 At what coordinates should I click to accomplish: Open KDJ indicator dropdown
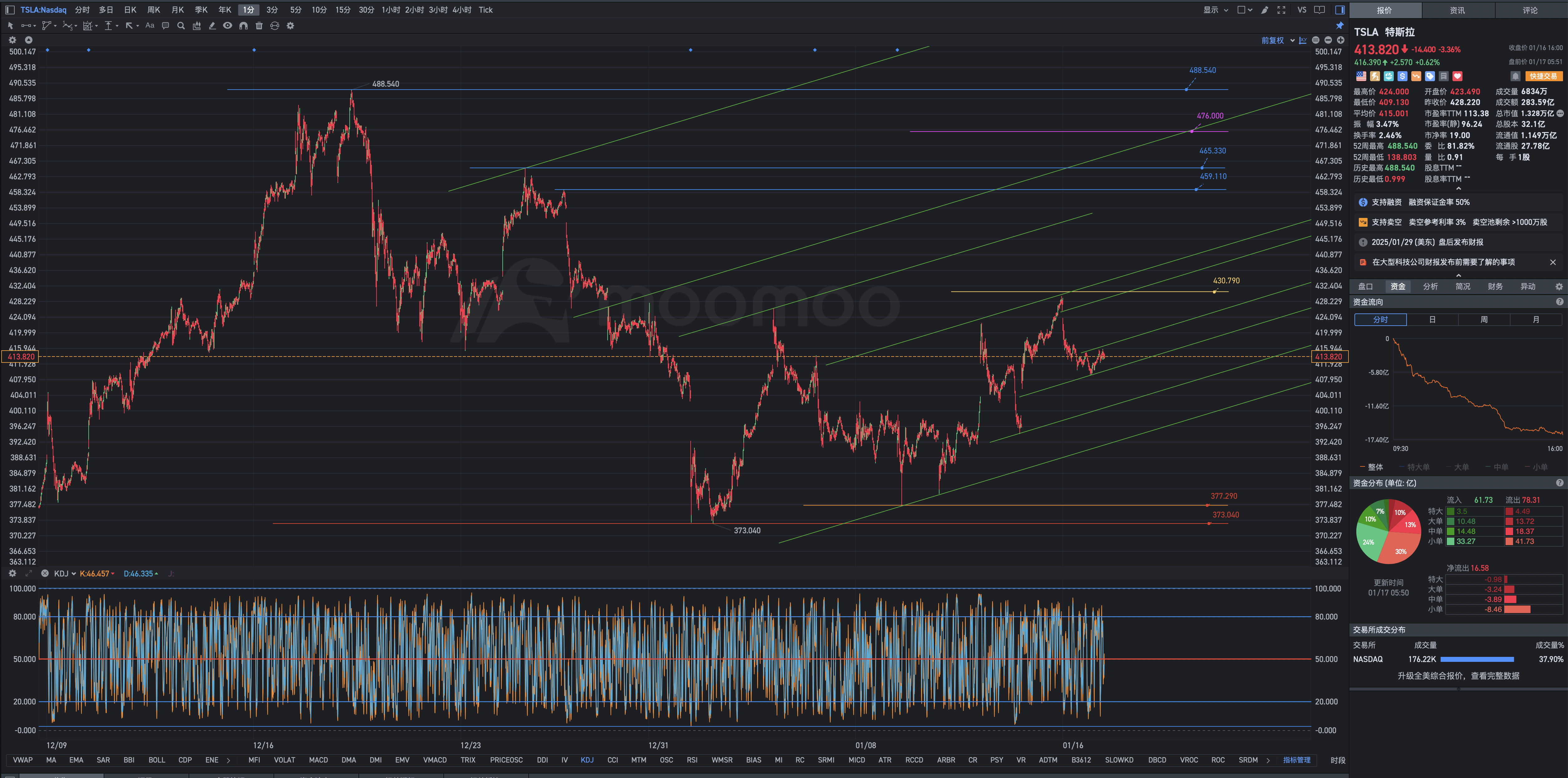pos(65,574)
